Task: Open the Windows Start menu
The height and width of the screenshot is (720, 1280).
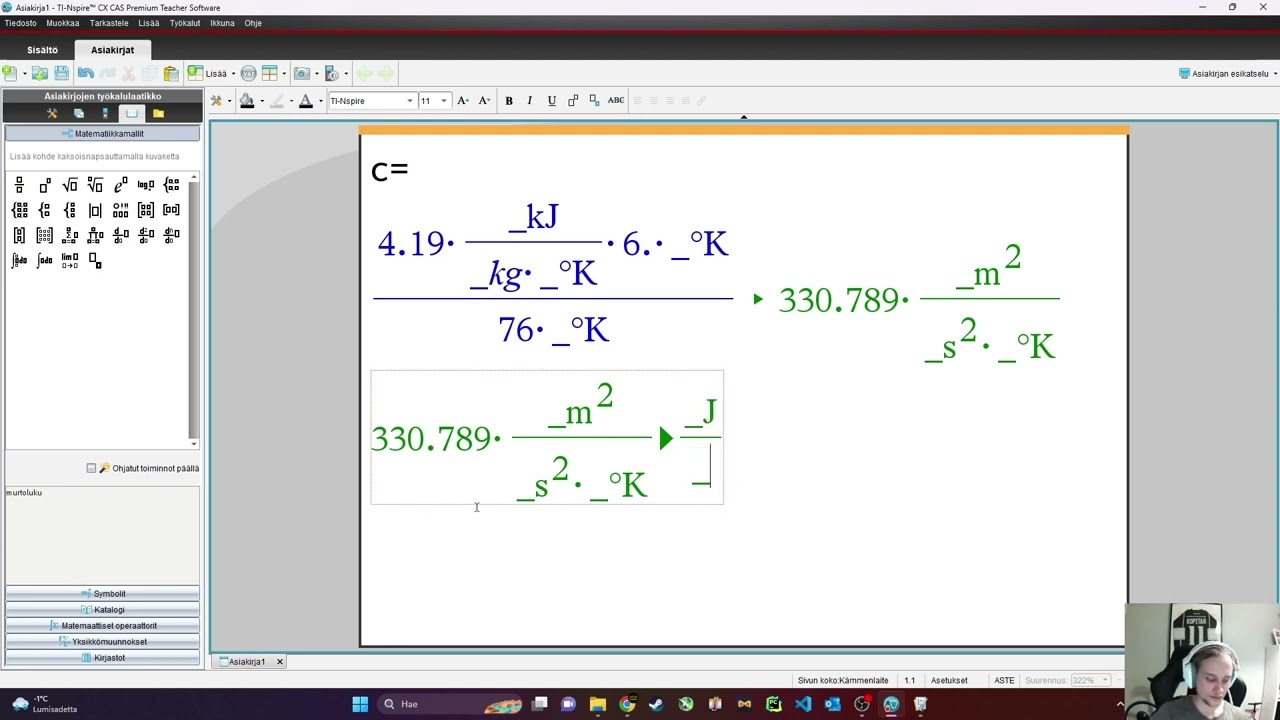Action: (360, 704)
